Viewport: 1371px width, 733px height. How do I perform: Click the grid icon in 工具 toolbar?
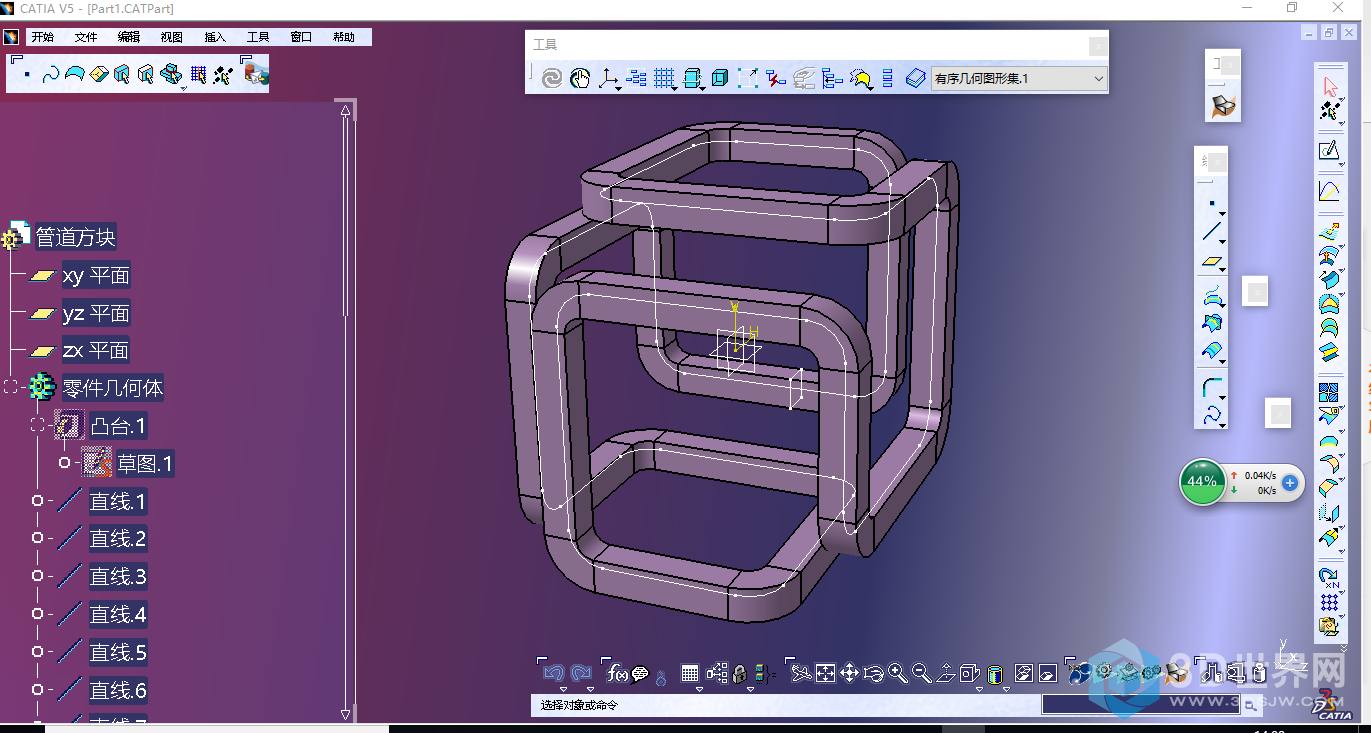point(664,78)
